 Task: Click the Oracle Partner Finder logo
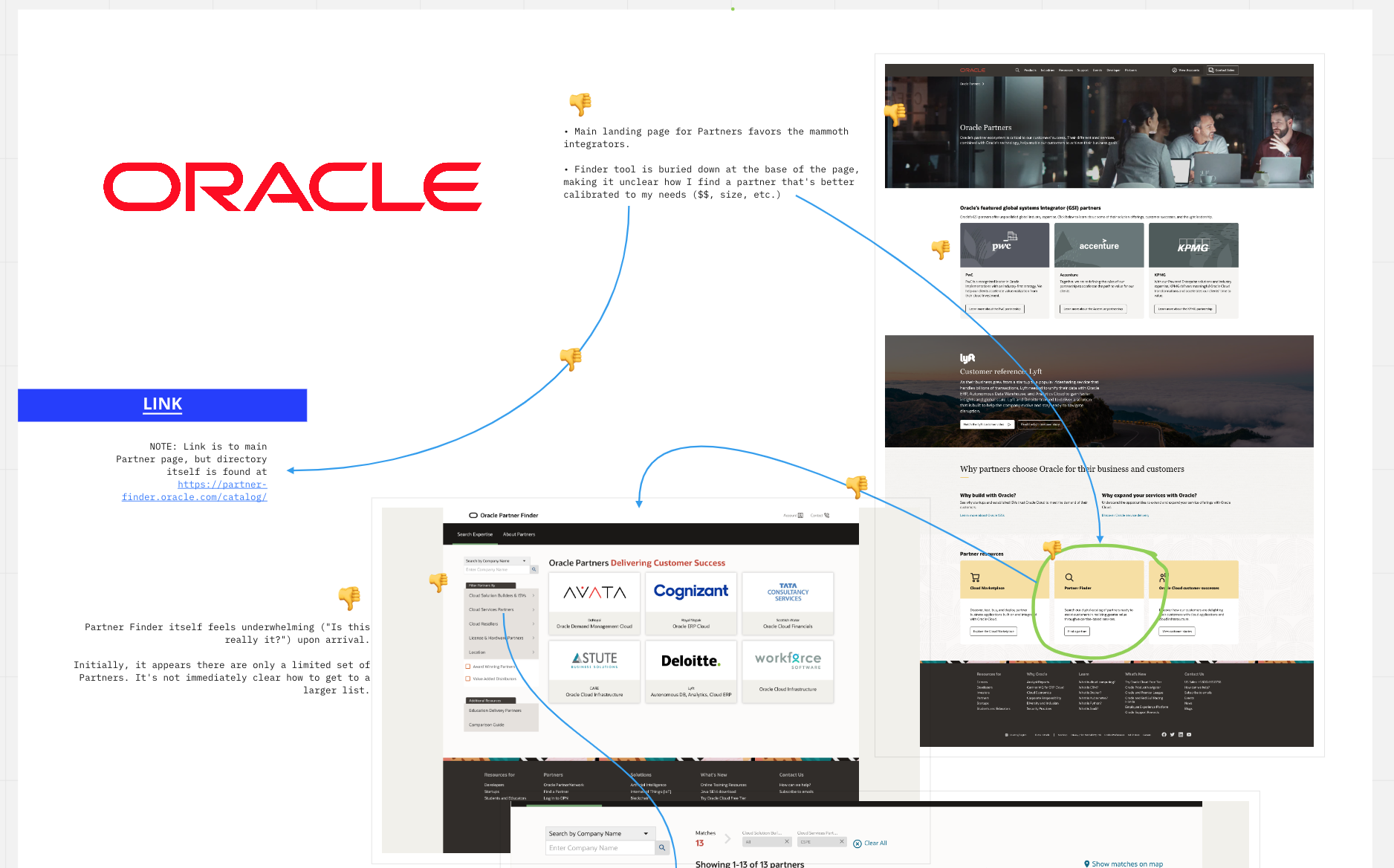pyautogui.click(x=503, y=515)
